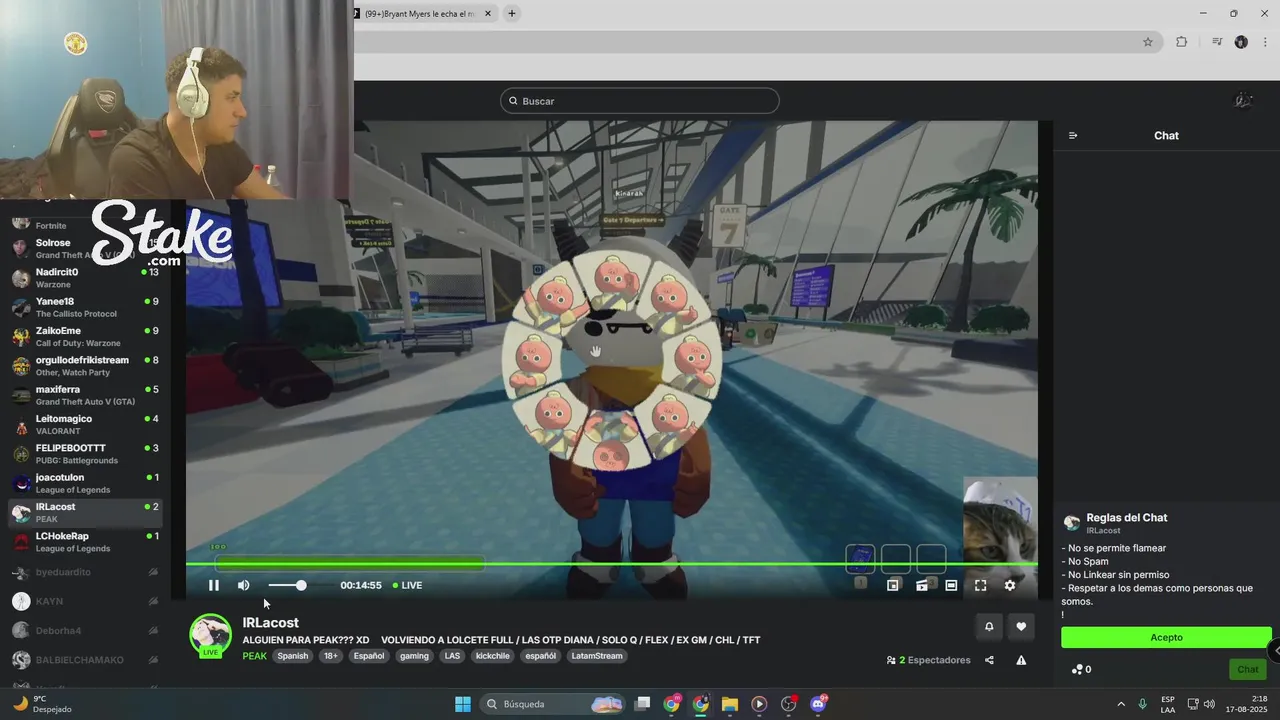Open Leitomagico VALORANT channel

pos(85,424)
